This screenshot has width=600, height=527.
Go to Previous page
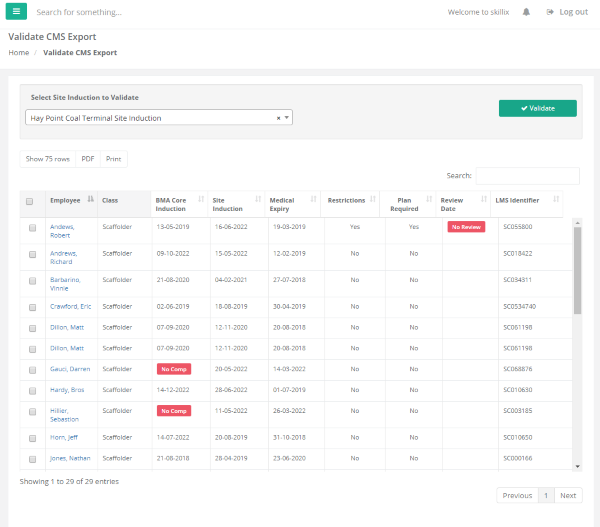tap(517, 495)
